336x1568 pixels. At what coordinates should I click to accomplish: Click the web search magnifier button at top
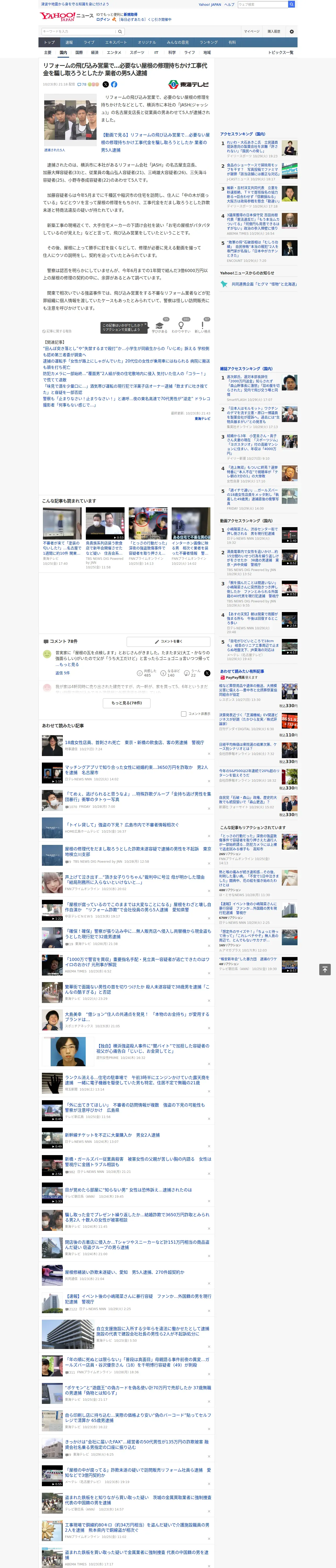[292, 4]
